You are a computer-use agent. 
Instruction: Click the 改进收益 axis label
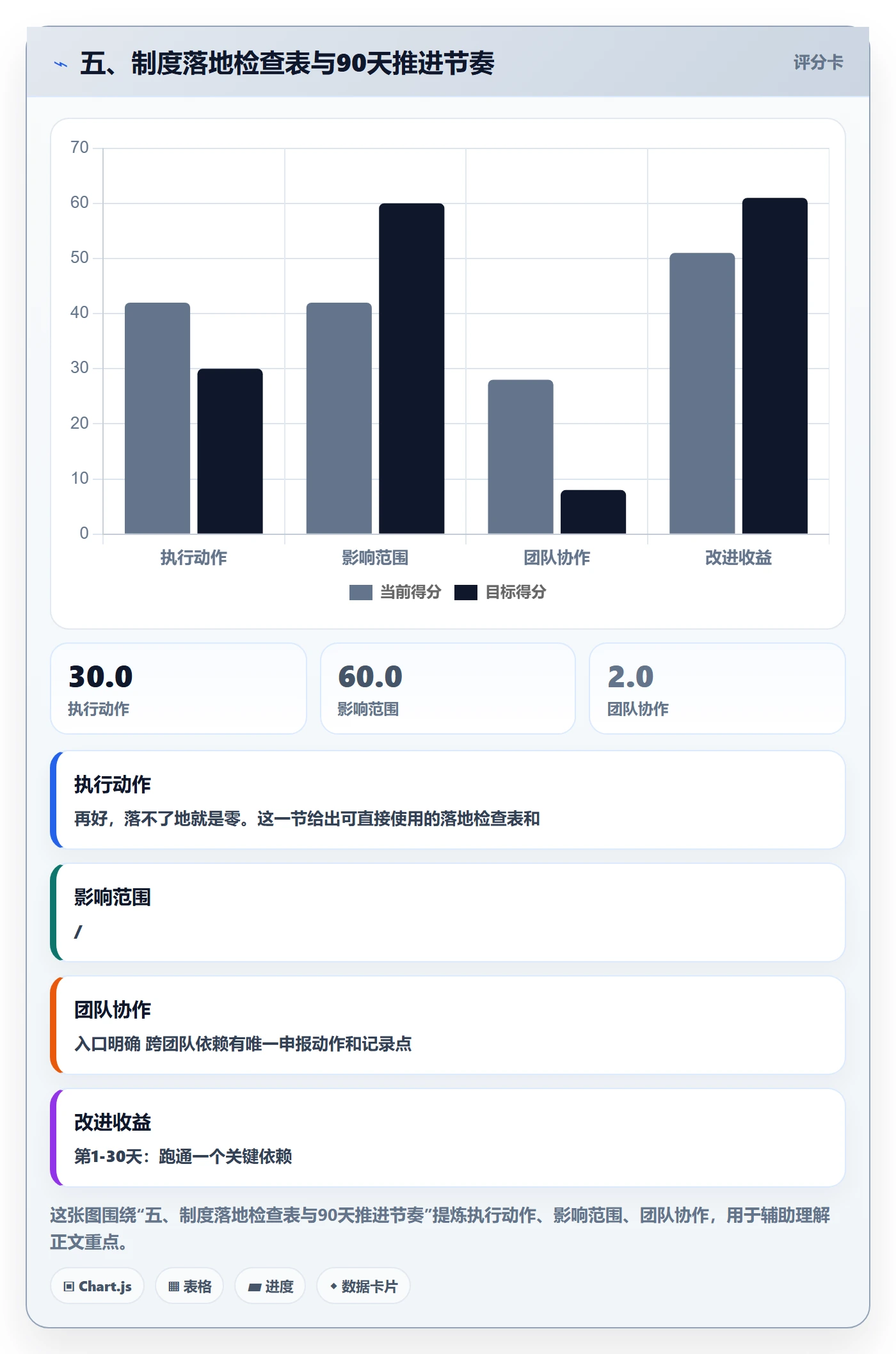click(738, 558)
